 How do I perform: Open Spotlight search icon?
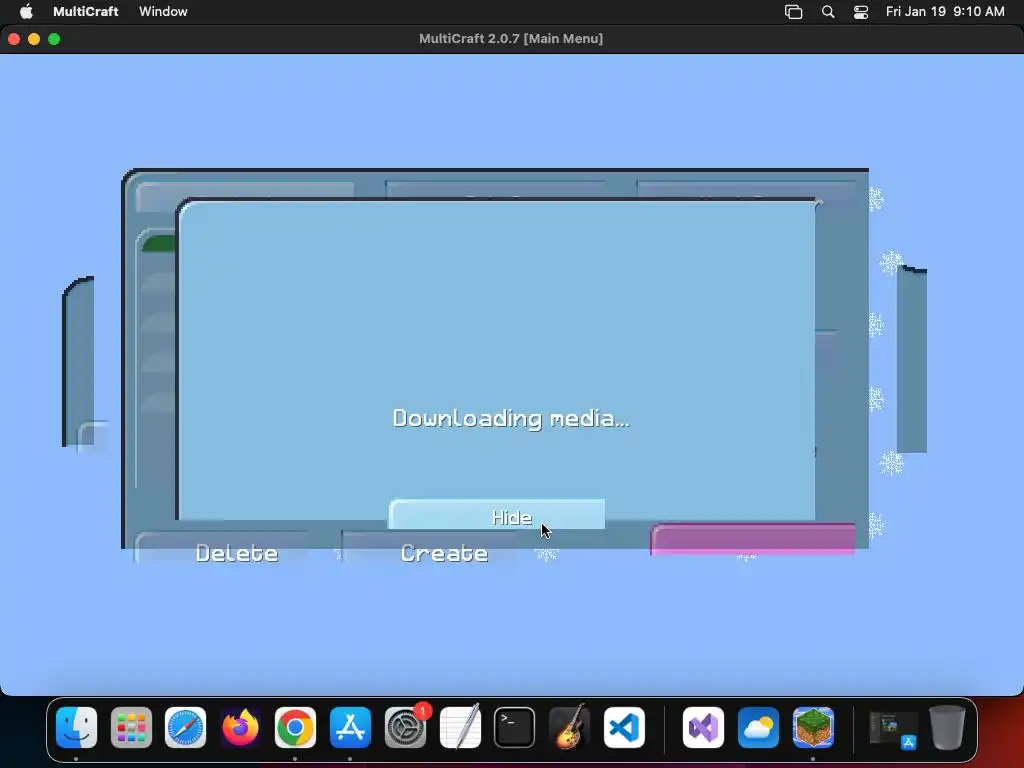click(x=828, y=12)
